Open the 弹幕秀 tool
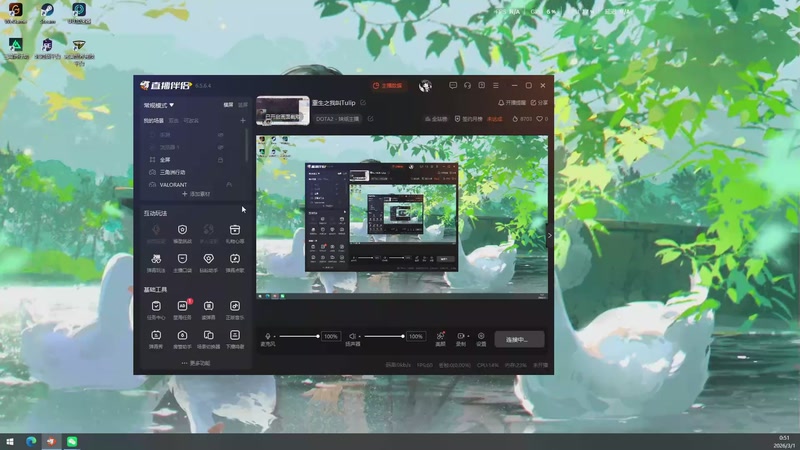The image size is (800, 450). pyautogui.click(x=156, y=339)
